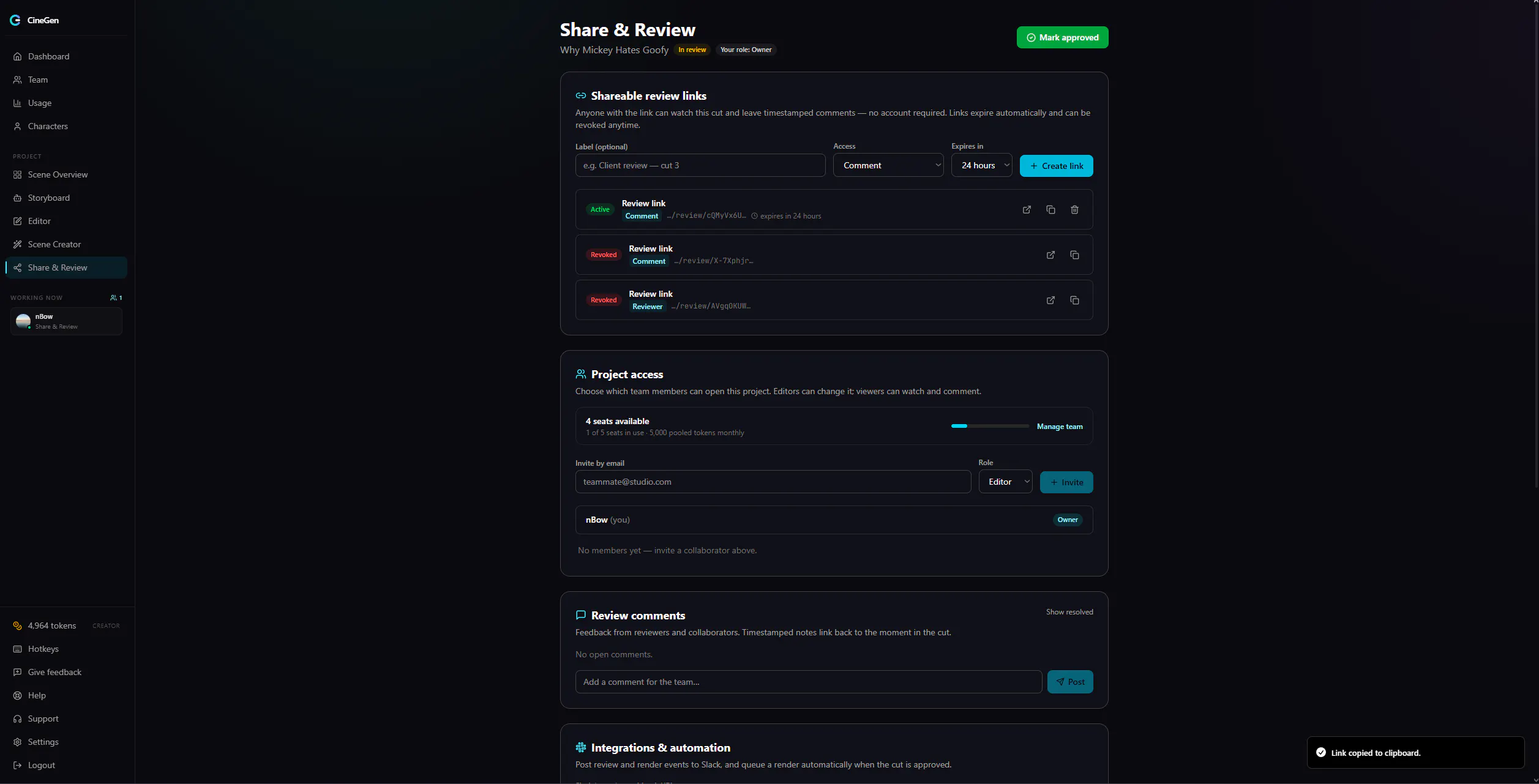Open Help

(66, 695)
